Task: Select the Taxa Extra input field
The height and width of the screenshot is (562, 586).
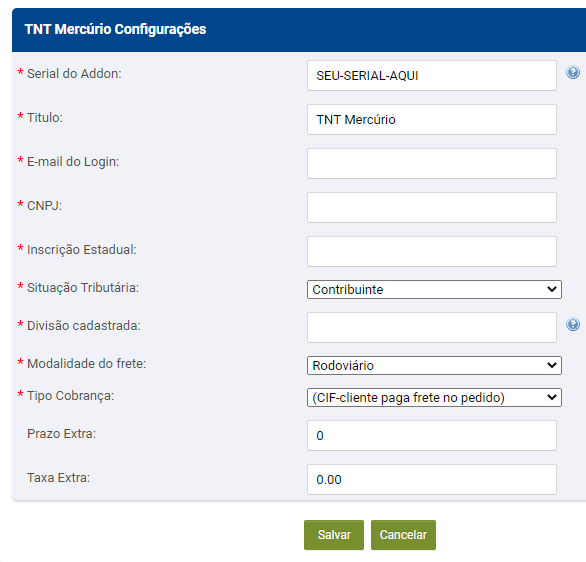Action: point(432,479)
